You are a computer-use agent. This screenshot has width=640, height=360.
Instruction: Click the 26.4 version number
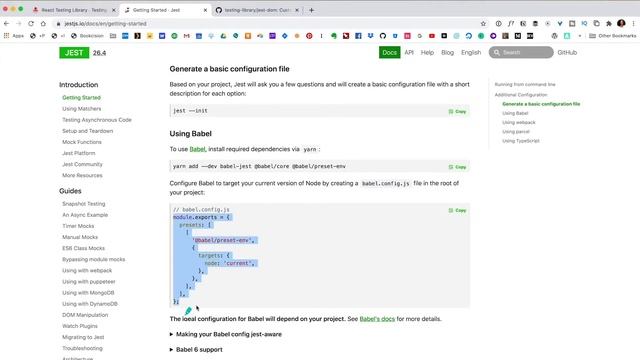tap(99, 53)
